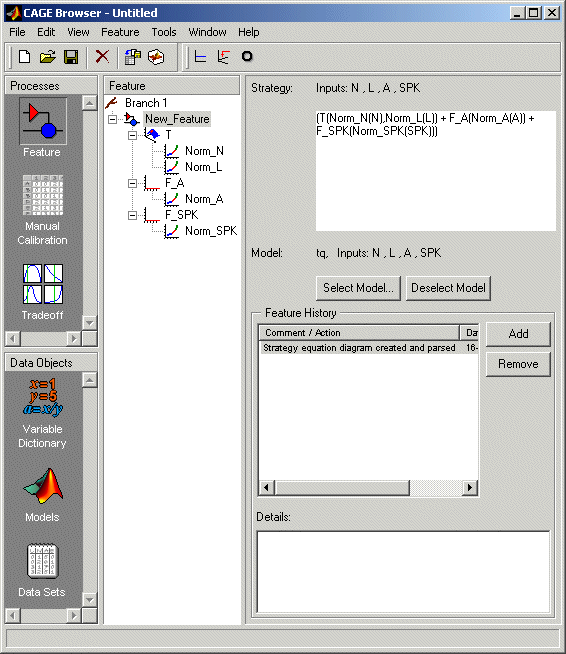This screenshot has height=654, width=566.
Task: Click the surface viewer toolbar icon
Action: point(156,57)
